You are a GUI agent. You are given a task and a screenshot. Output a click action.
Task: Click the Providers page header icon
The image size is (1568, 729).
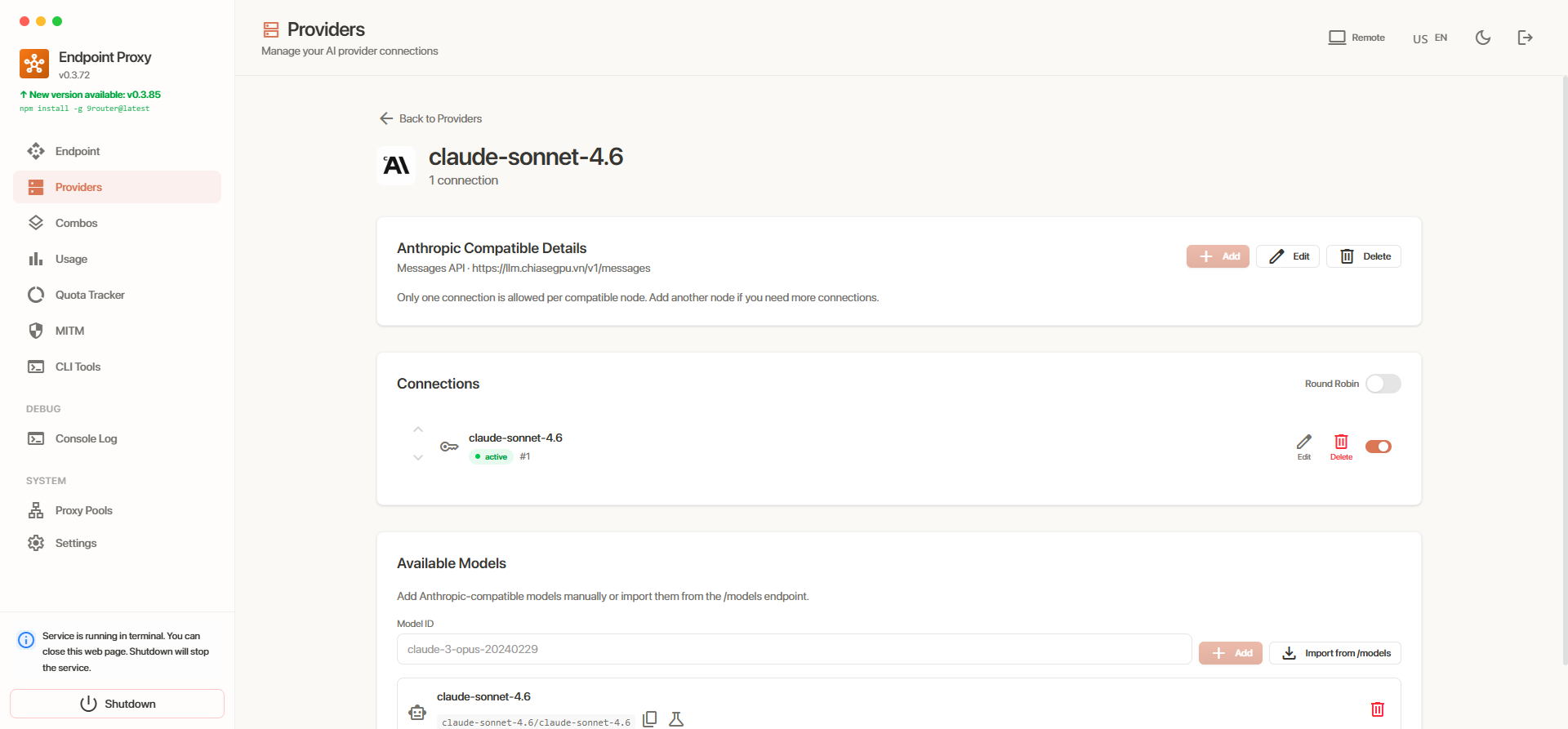tap(271, 30)
